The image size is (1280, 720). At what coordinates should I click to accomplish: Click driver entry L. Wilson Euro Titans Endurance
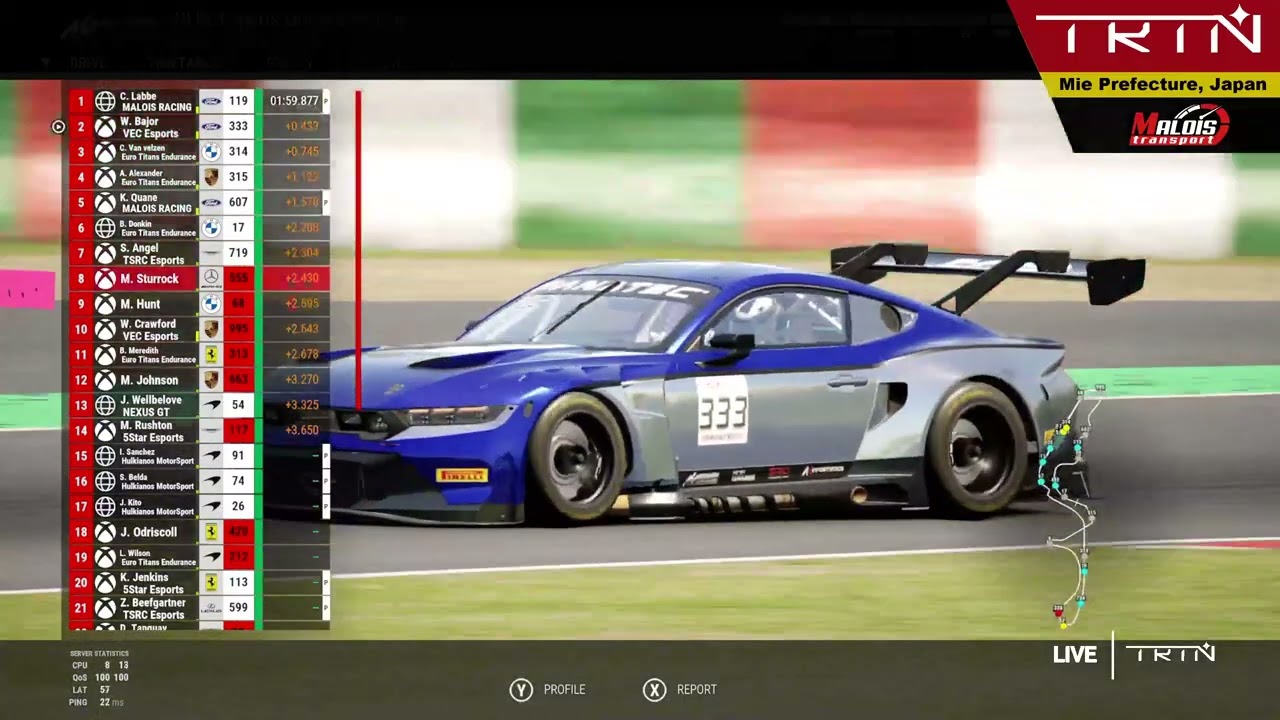(x=158, y=557)
